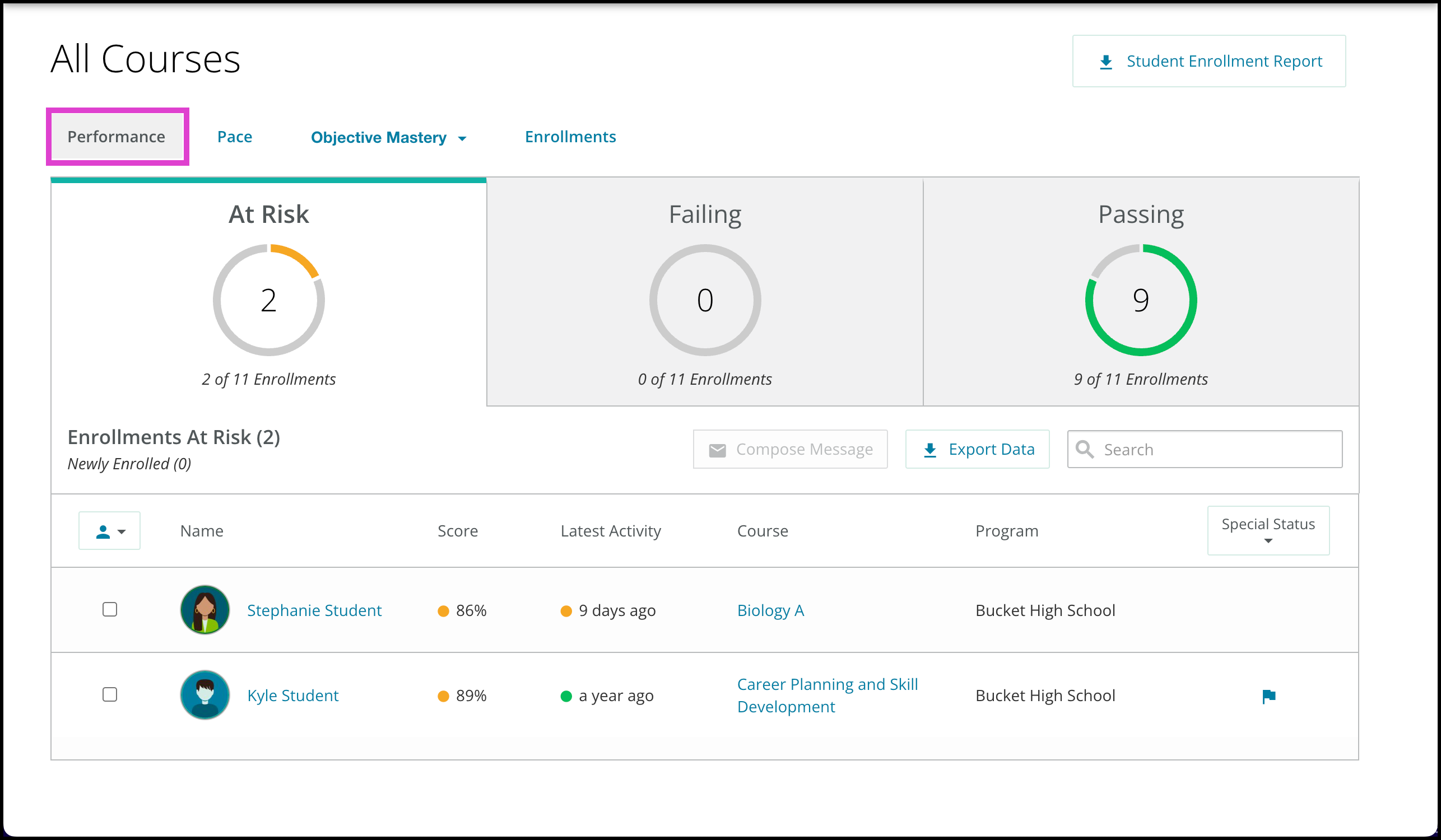Viewport: 1441px width, 840px height.
Task: Sort by the Name column header
Action: click(x=202, y=531)
